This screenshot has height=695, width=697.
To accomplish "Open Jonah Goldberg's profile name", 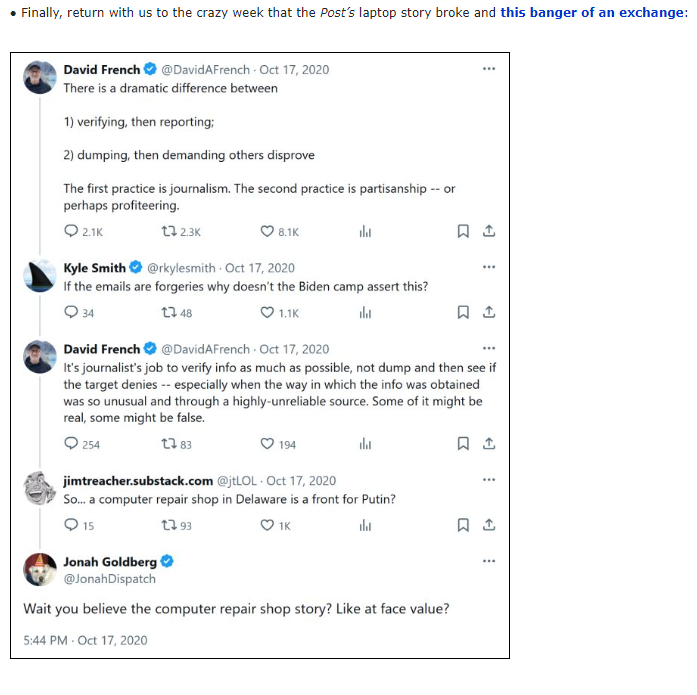I will (110, 562).
